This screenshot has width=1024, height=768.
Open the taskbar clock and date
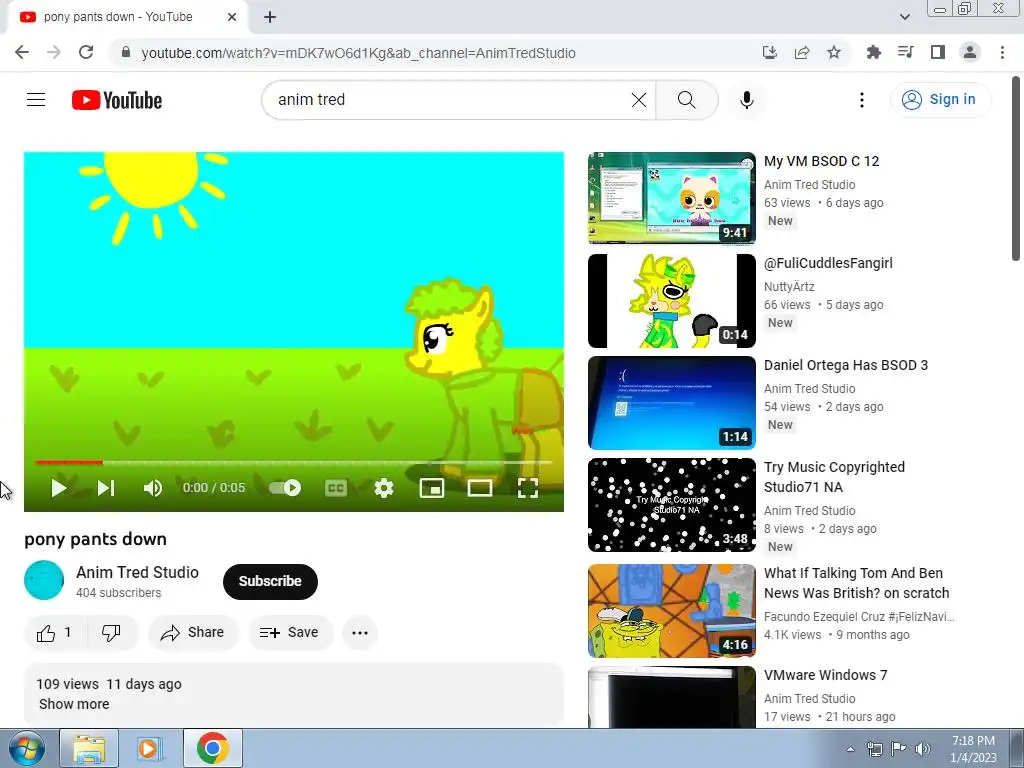pos(973,749)
